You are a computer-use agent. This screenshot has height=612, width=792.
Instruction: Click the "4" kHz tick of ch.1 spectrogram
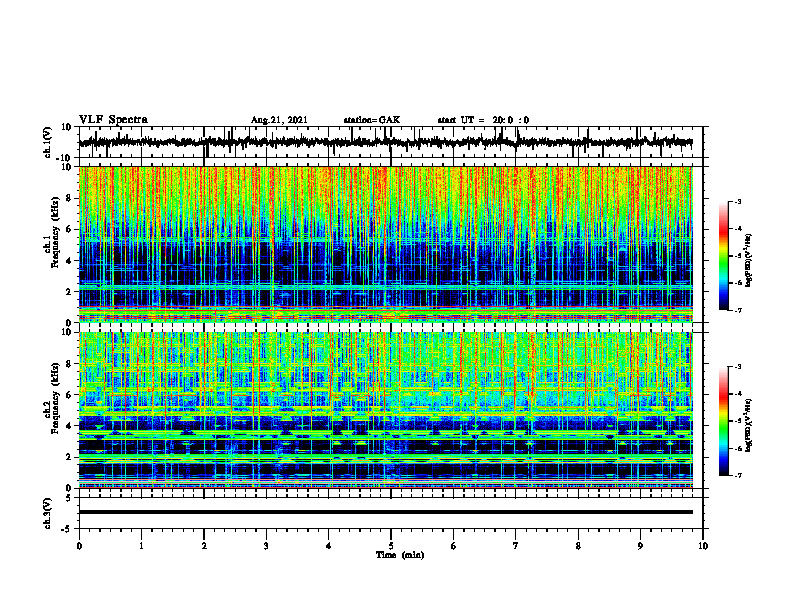[70, 261]
